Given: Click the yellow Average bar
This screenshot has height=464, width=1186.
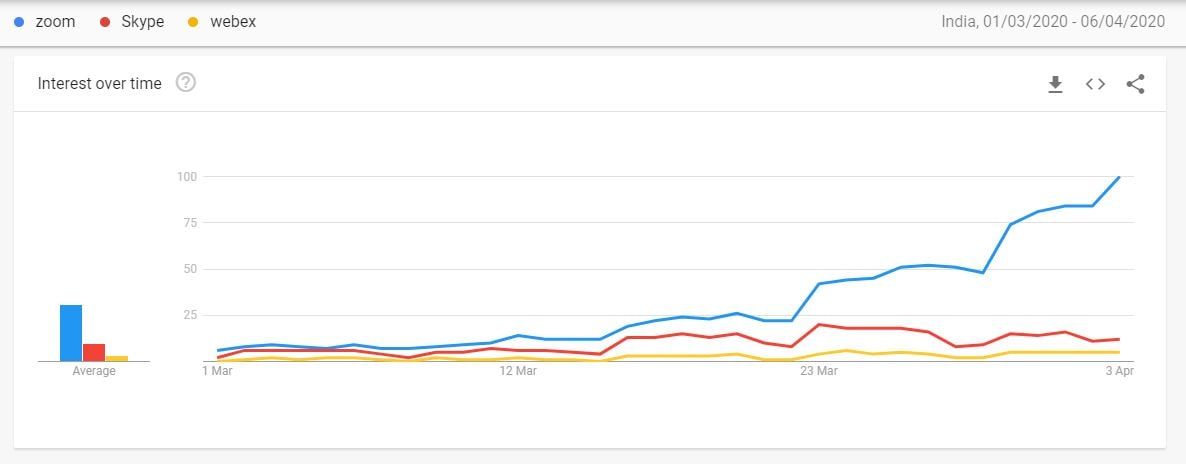Looking at the screenshot, I should [117, 358].
